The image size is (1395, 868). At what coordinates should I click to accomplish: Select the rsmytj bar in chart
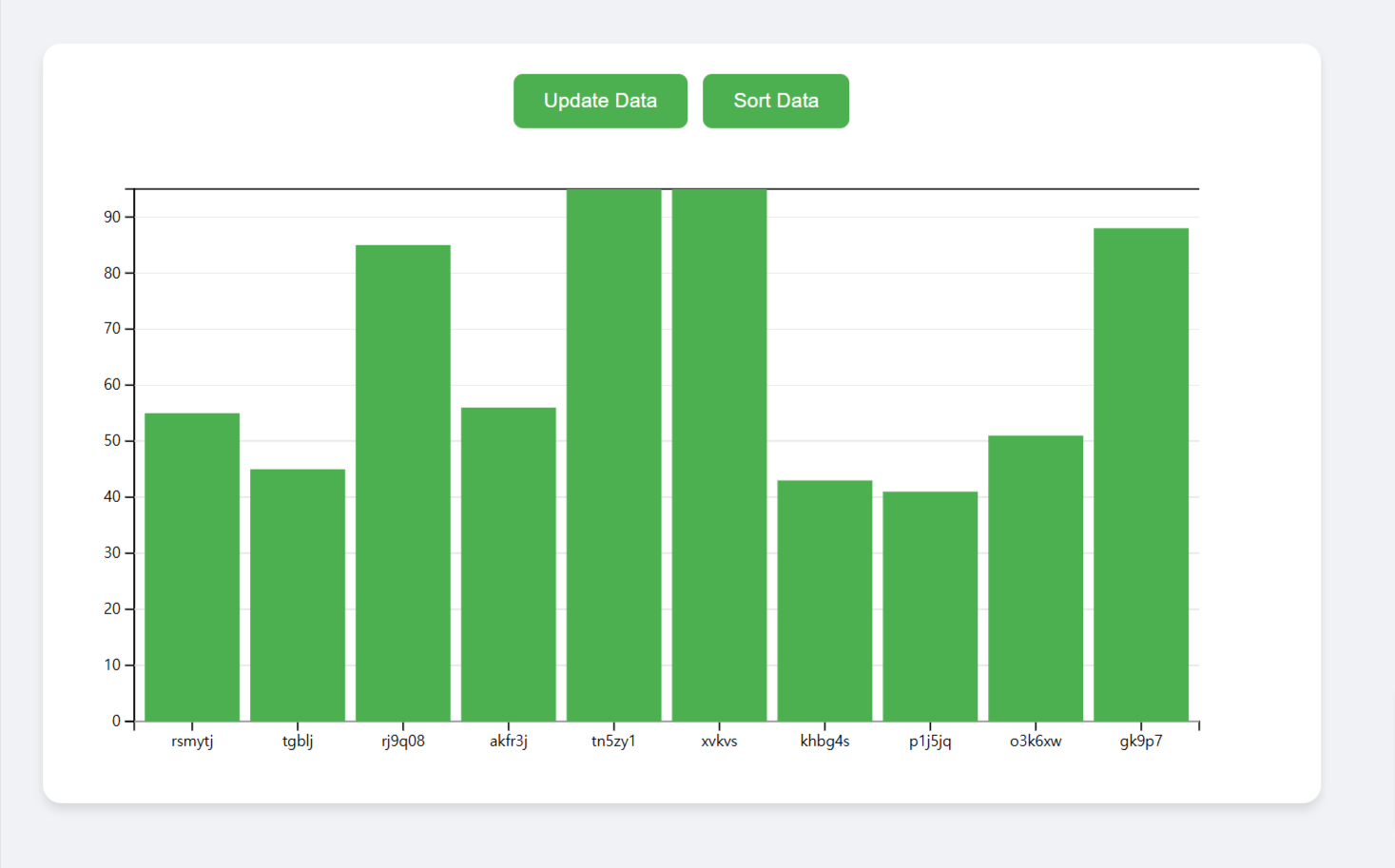192,567
